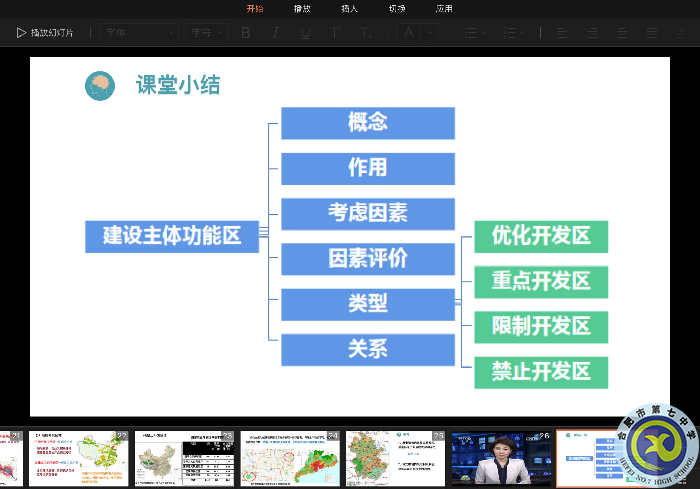Switch to the 开始 tab
700x489 pixels.
pyautogui.click(x=255, y=9)
